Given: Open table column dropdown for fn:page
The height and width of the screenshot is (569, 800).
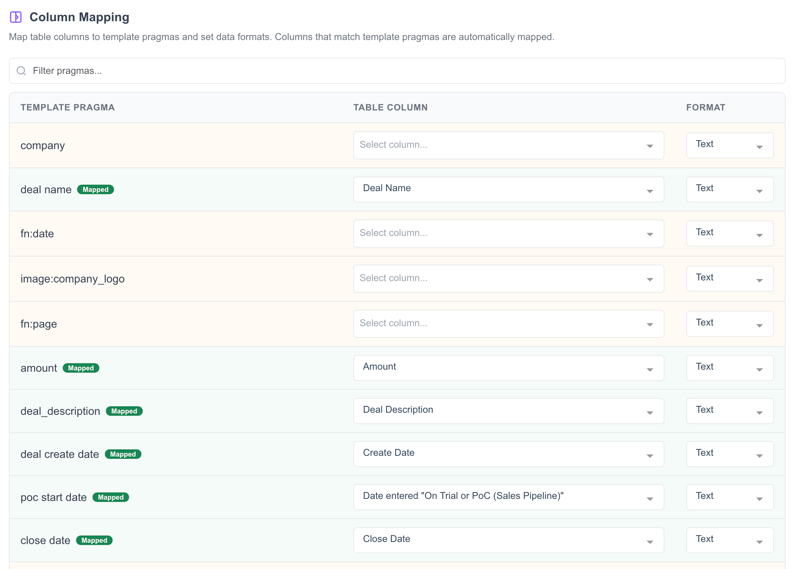Looking at the screenshot, I should tap(508, 323).
